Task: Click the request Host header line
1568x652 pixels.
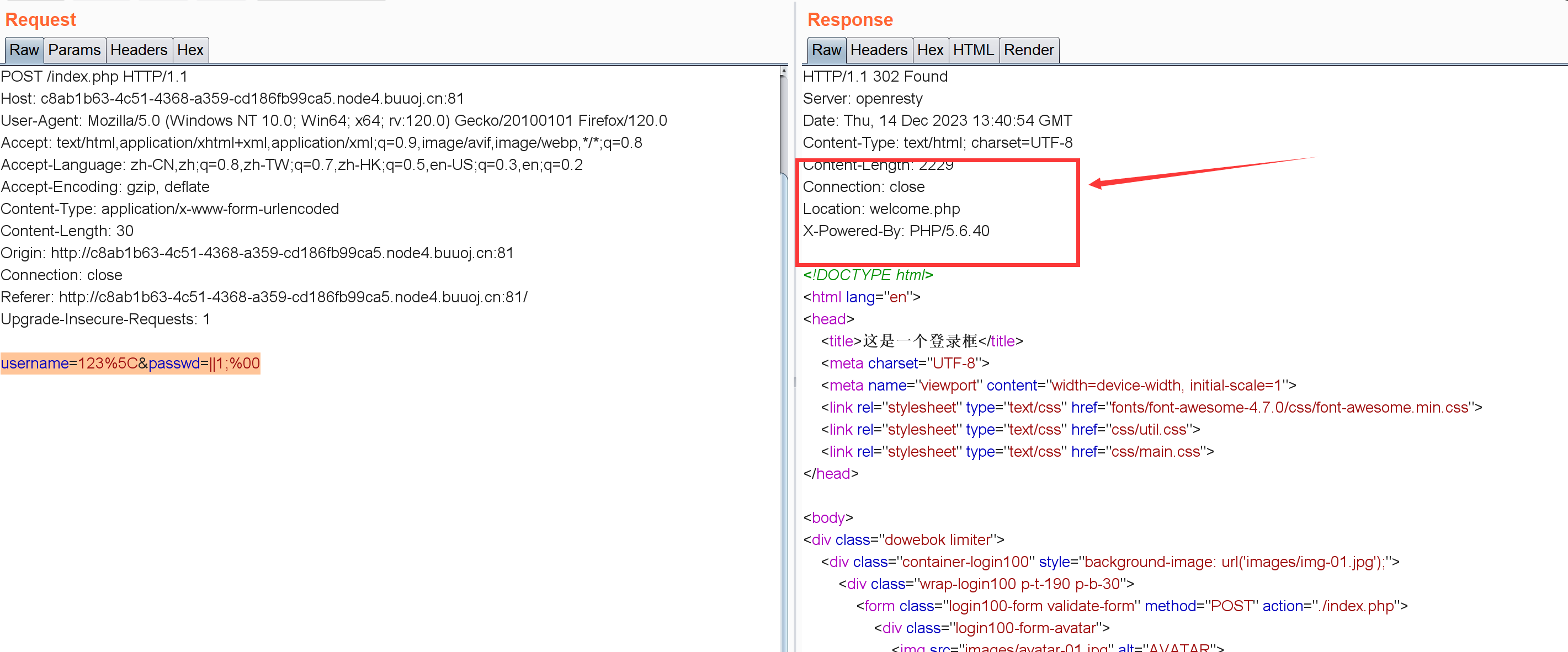Action: tap(232, 99)
